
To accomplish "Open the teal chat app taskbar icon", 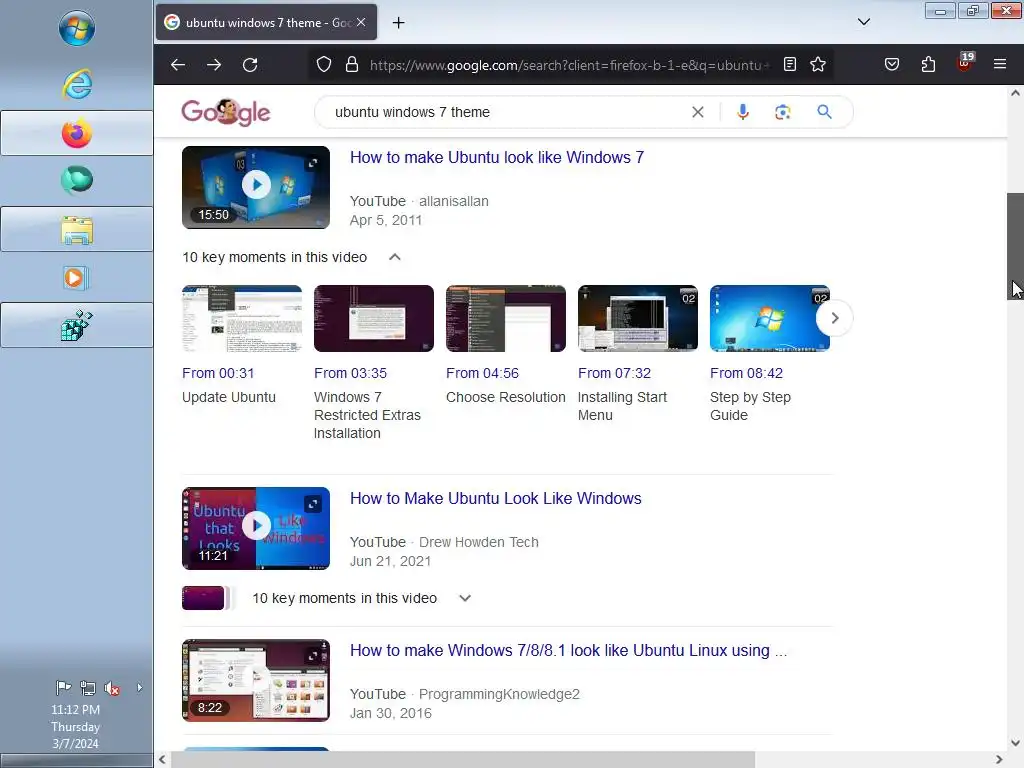I will point(76,181).
